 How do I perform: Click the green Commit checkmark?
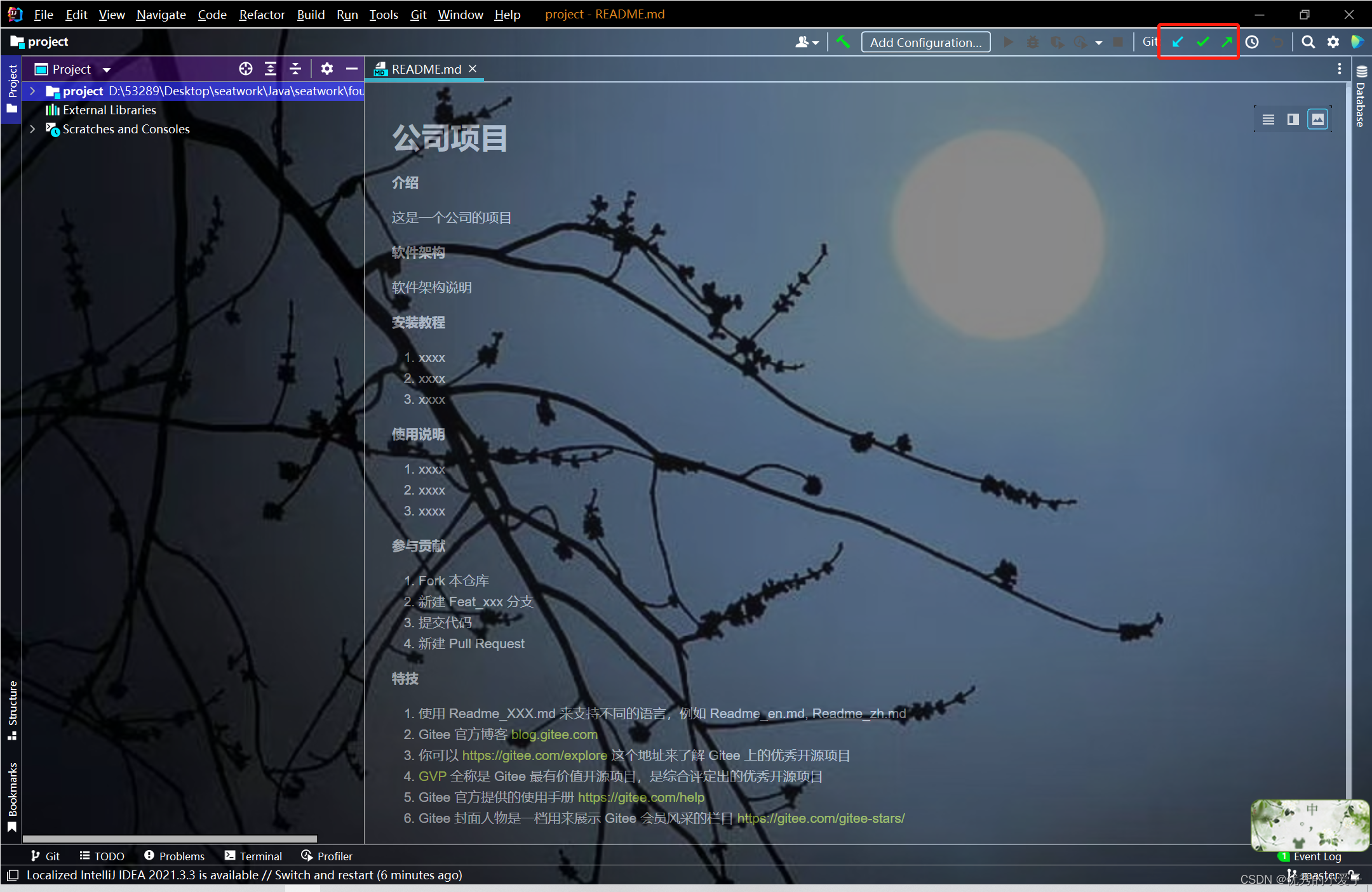click(1202, 42)
